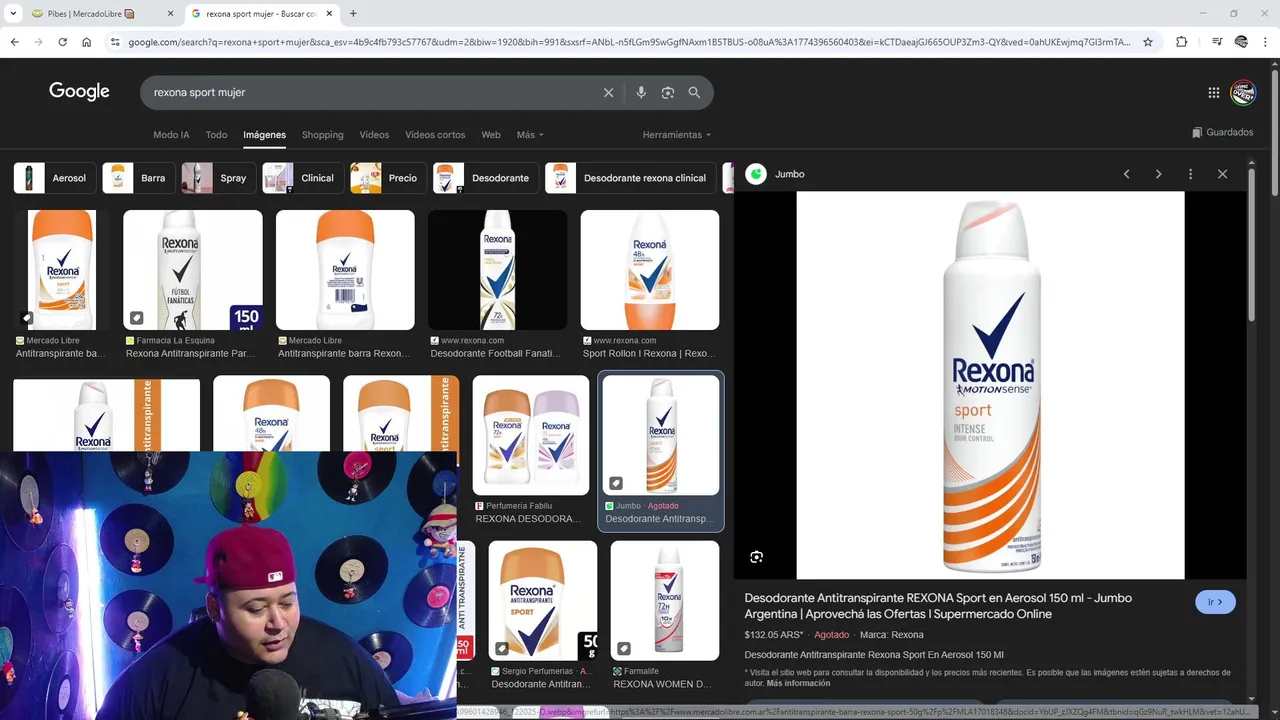This screenshot has width=1280, height=720.
Task: Filter images by the Barra chip
Action: coord(139,178)
